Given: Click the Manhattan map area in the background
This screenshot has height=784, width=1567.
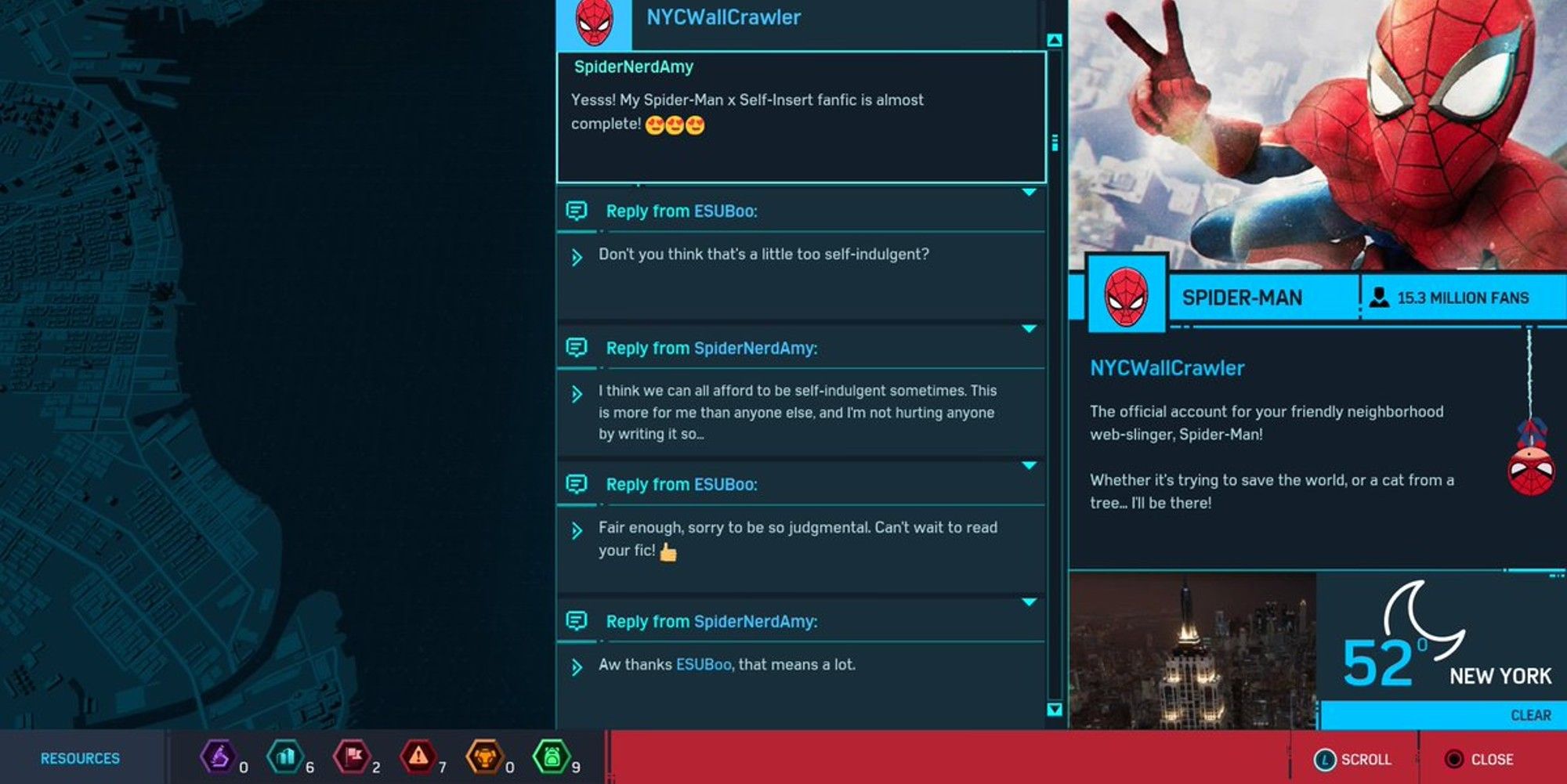Looking at the screenshot, I should point(277,364).
